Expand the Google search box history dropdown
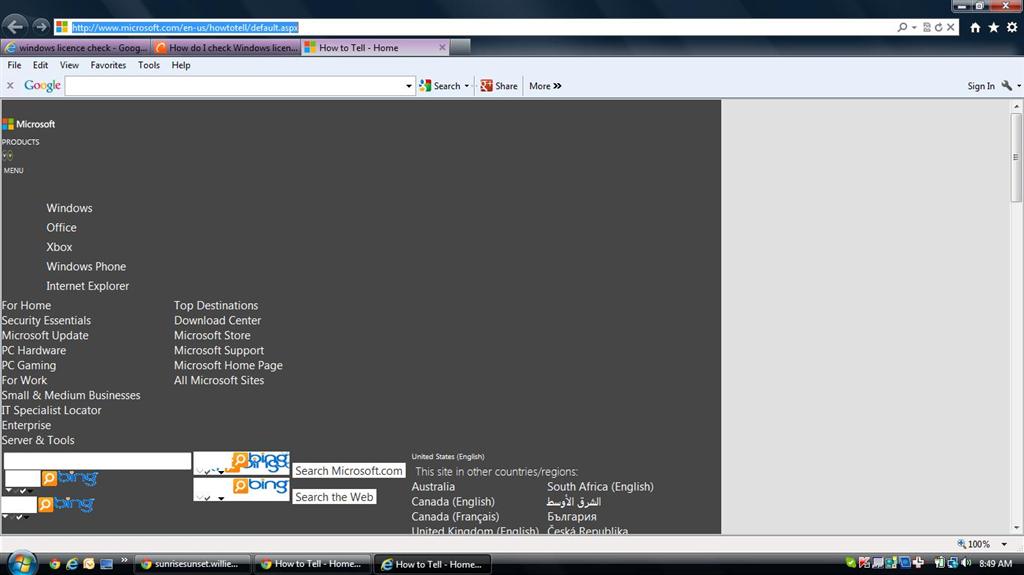This screenshot has height=575, width=1024. tap(409, 86)
